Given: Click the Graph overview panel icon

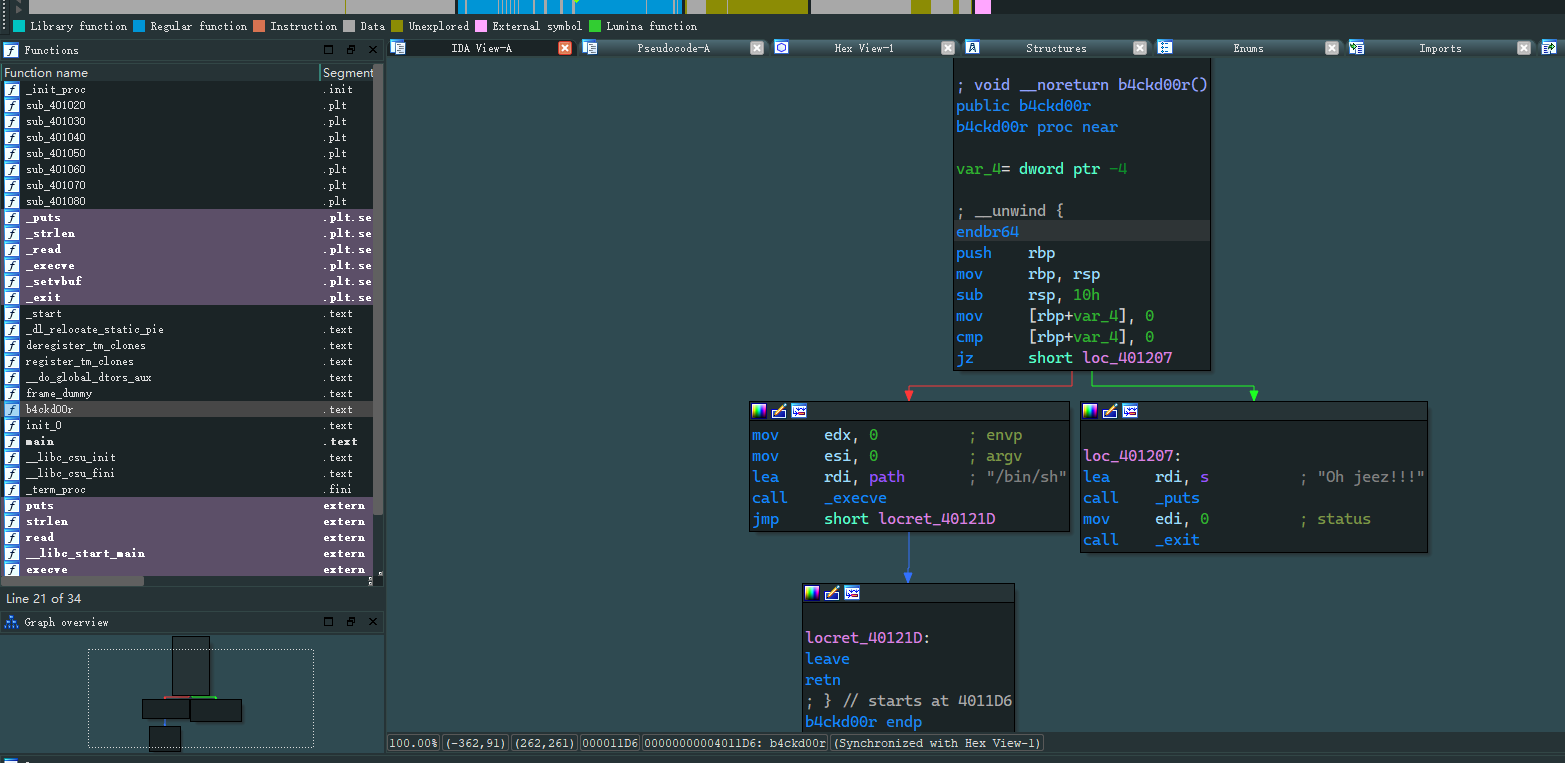Looking at the screenshot, I should pyautogui.click(x=11, y=622).
